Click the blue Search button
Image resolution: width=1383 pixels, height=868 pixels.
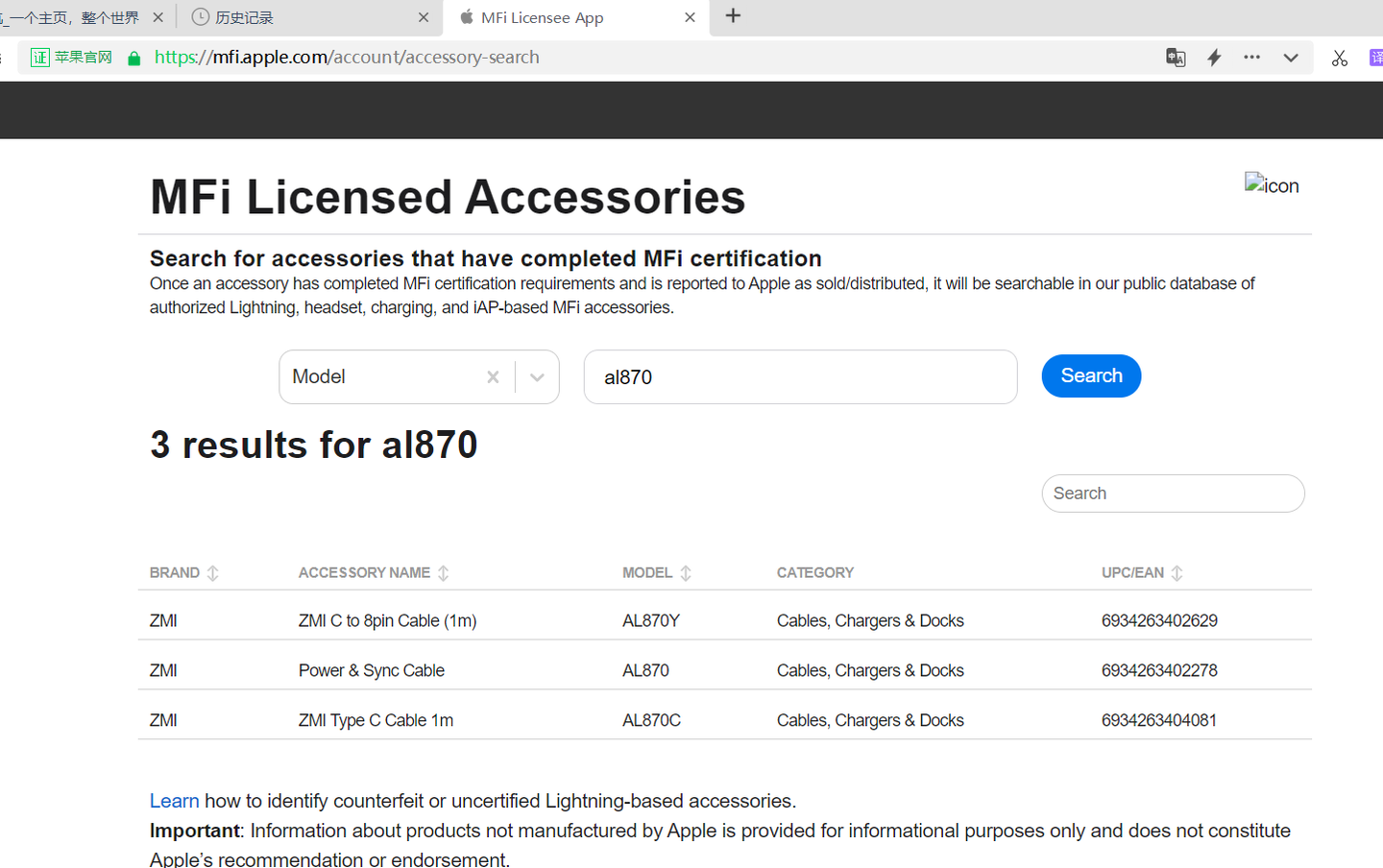point(1091,375)
